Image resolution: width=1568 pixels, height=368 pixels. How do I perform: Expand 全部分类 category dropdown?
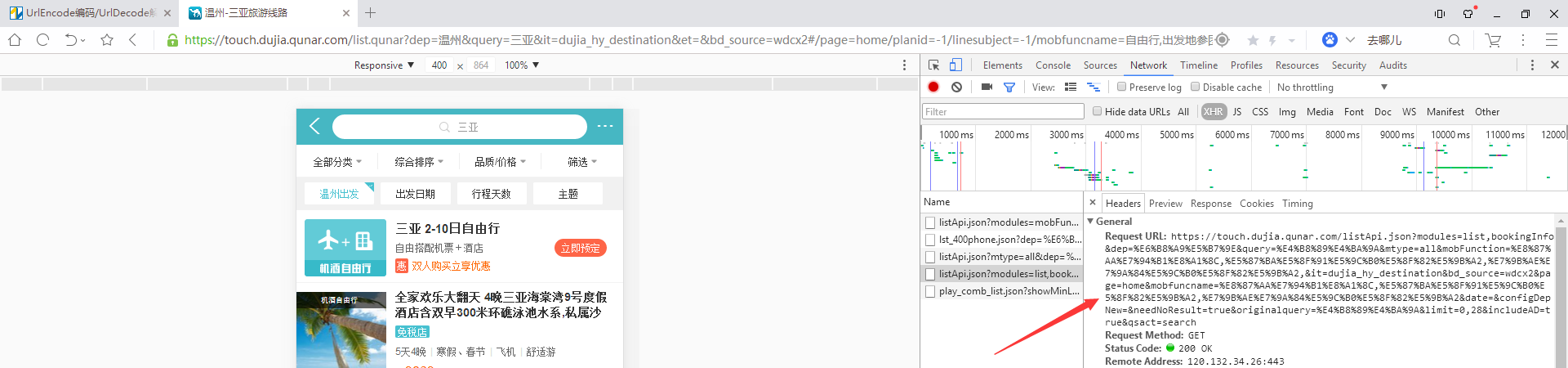coord(336,162)
